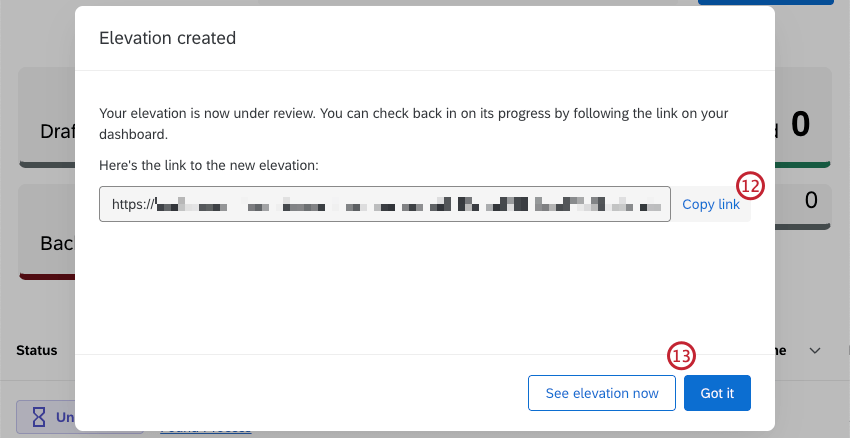The height and width of the screenshot is (438, 850).
Task: Click the hourglass icon in the status badge
Action: (x=39, y=417)
